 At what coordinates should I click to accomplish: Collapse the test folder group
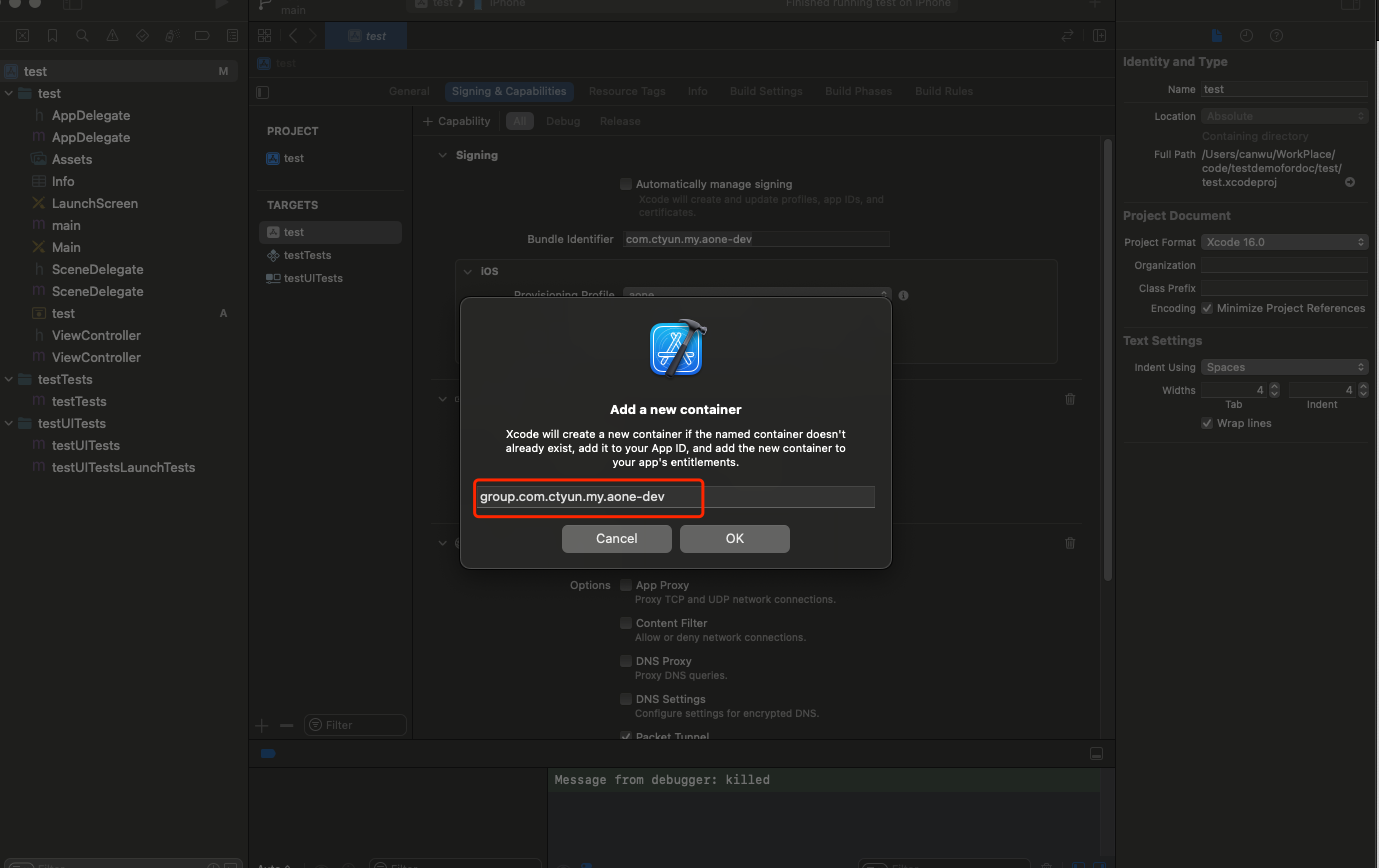pyautogui.click(x=9, y=93)
